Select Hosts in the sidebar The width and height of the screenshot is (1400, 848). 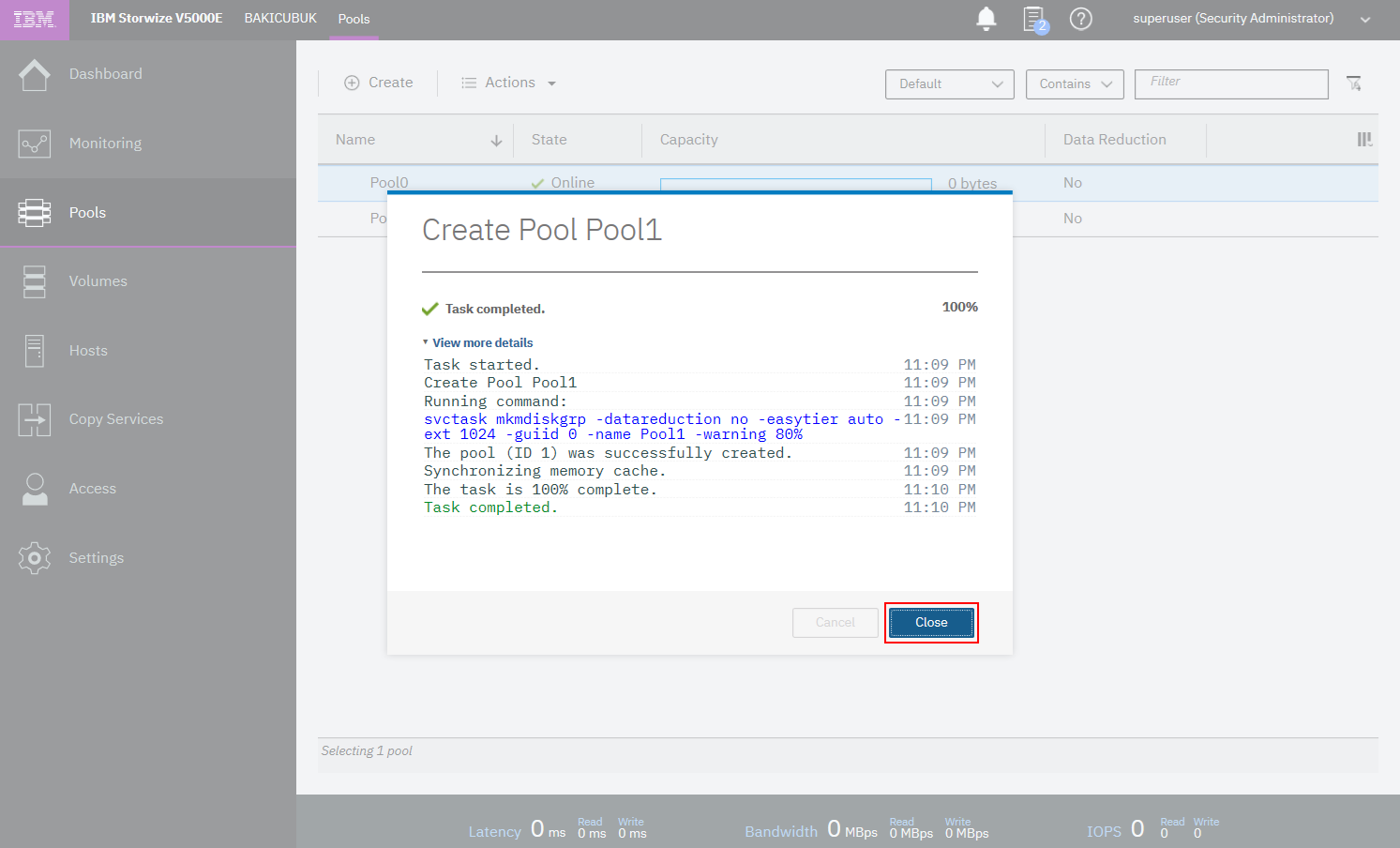(88, 351)
